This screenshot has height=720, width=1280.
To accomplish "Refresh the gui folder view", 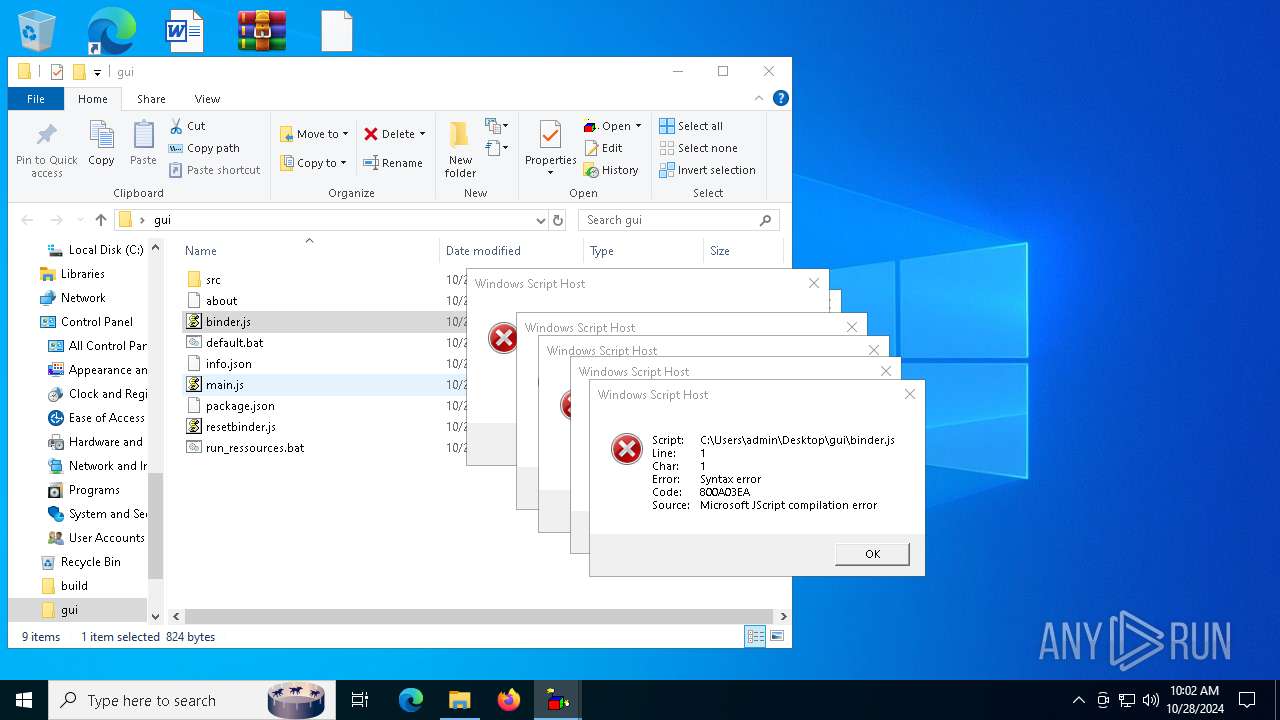I will pos(558,220).
